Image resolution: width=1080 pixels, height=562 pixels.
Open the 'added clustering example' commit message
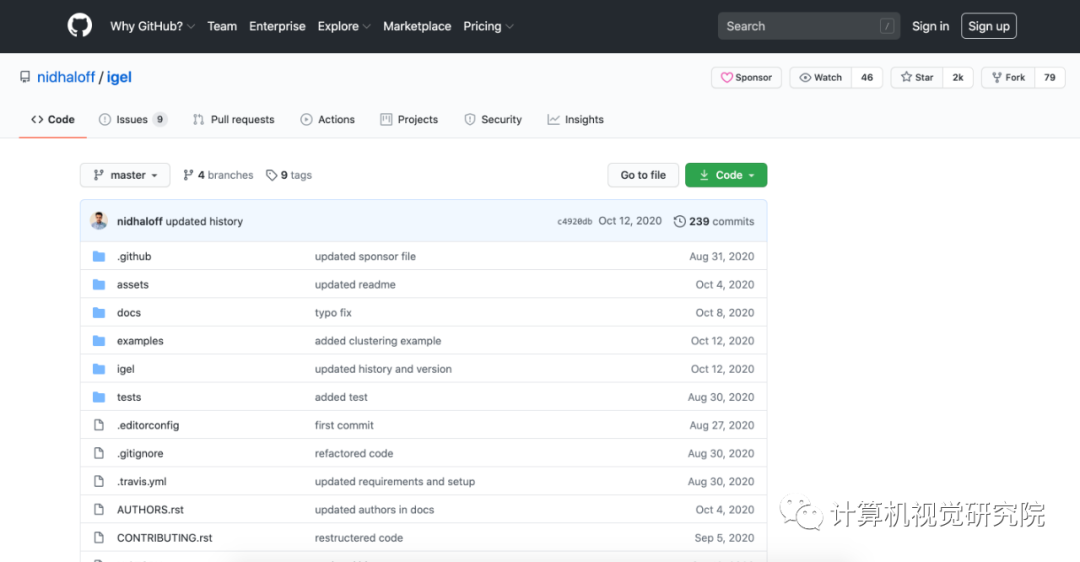(x=378, y=341)
